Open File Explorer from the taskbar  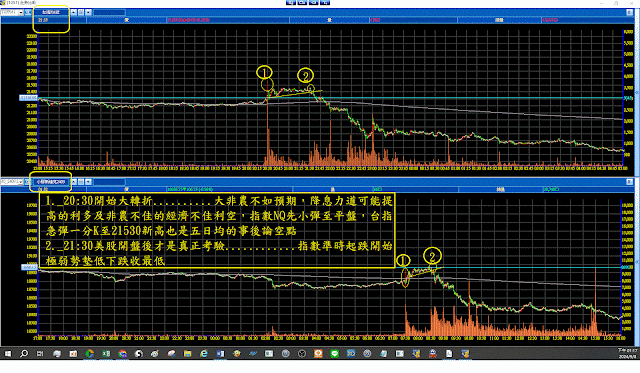click(x=187, y=354)
